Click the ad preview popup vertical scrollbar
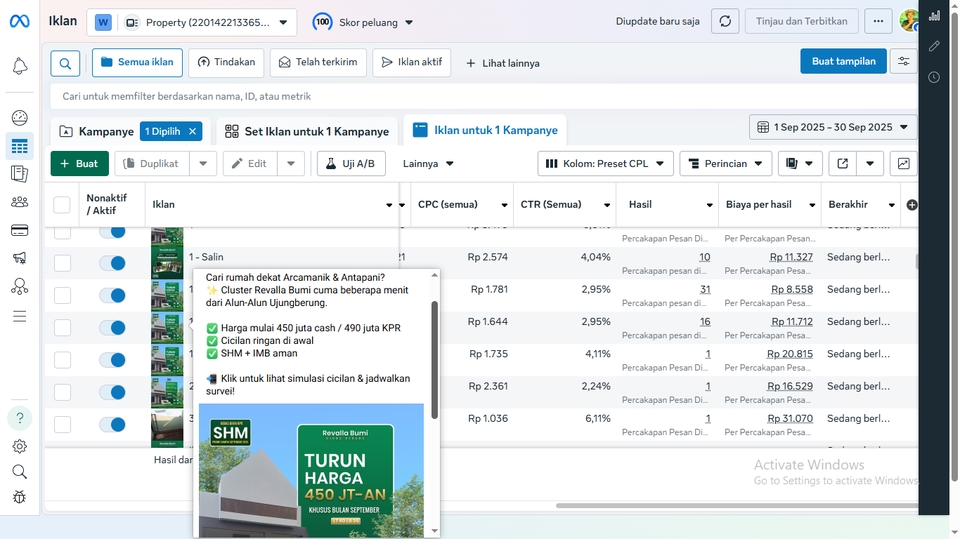960x539 pixels. click(x=434, y=360)
